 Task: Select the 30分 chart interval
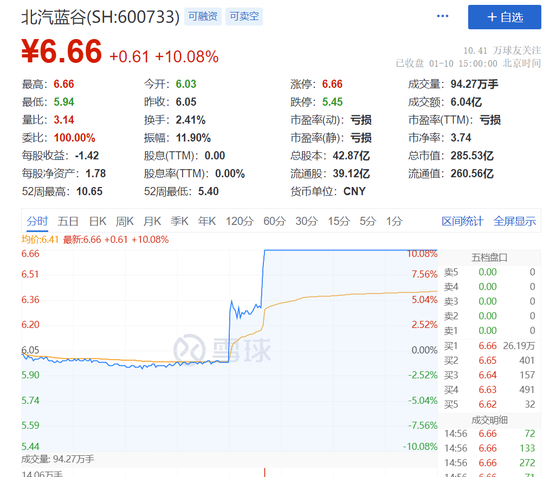[307, 221]
